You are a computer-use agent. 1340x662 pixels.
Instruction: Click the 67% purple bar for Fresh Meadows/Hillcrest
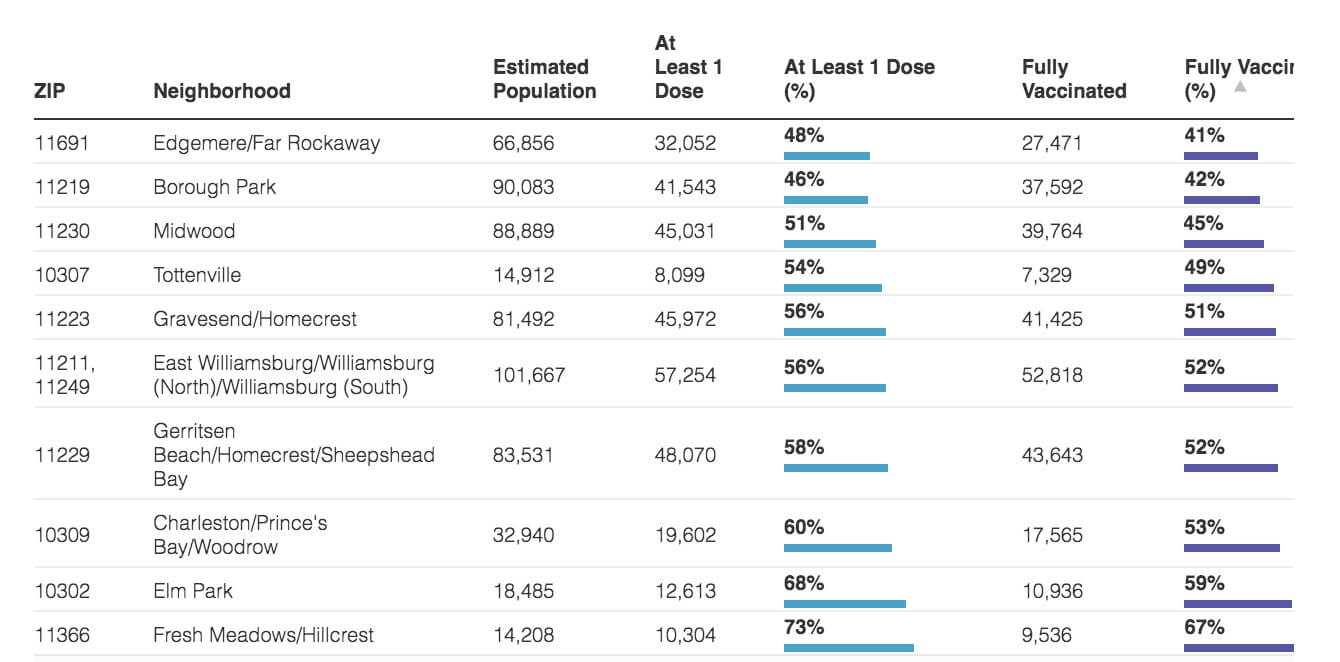pos(1238,648)
